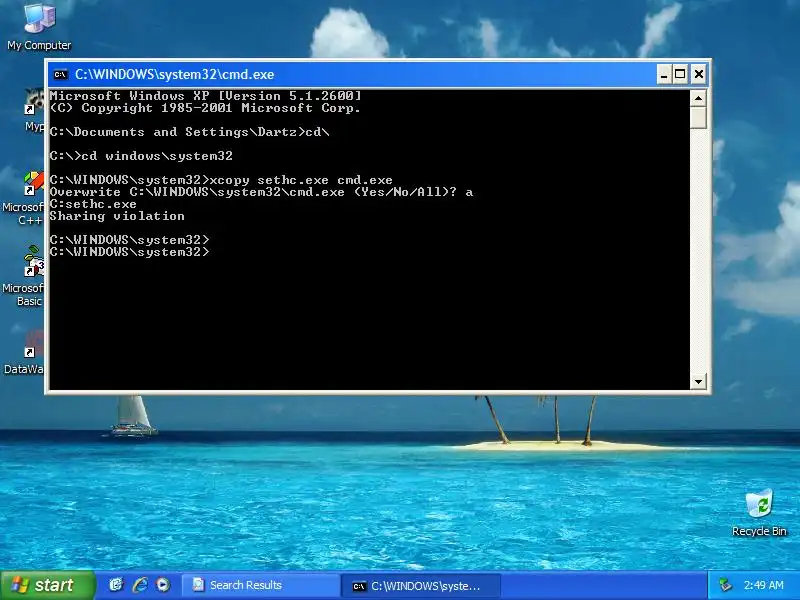Click the Copyright 1985-2001 Microsoft Corp. line
The width and height of the screenshot is (800, 600).
[205, 108]
